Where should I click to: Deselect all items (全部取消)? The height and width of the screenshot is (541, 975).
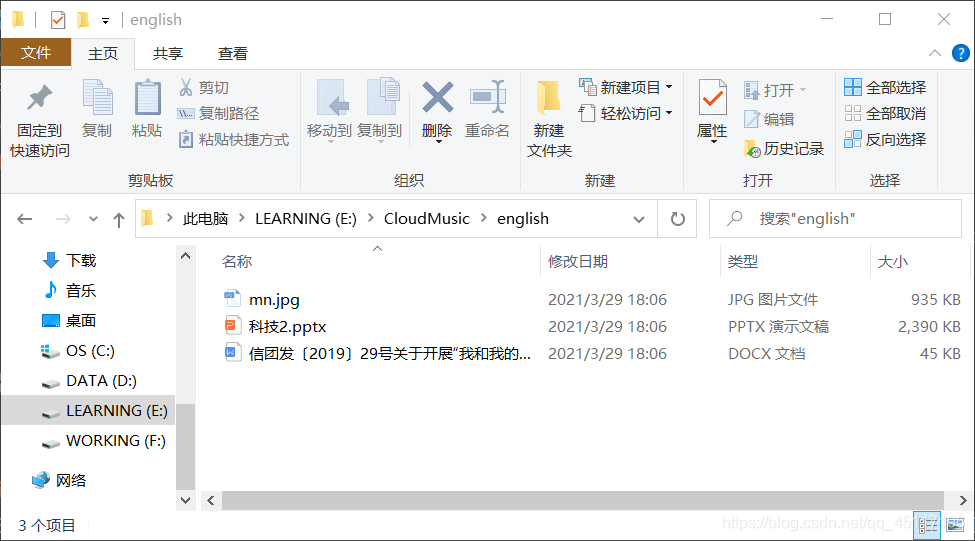885,114
